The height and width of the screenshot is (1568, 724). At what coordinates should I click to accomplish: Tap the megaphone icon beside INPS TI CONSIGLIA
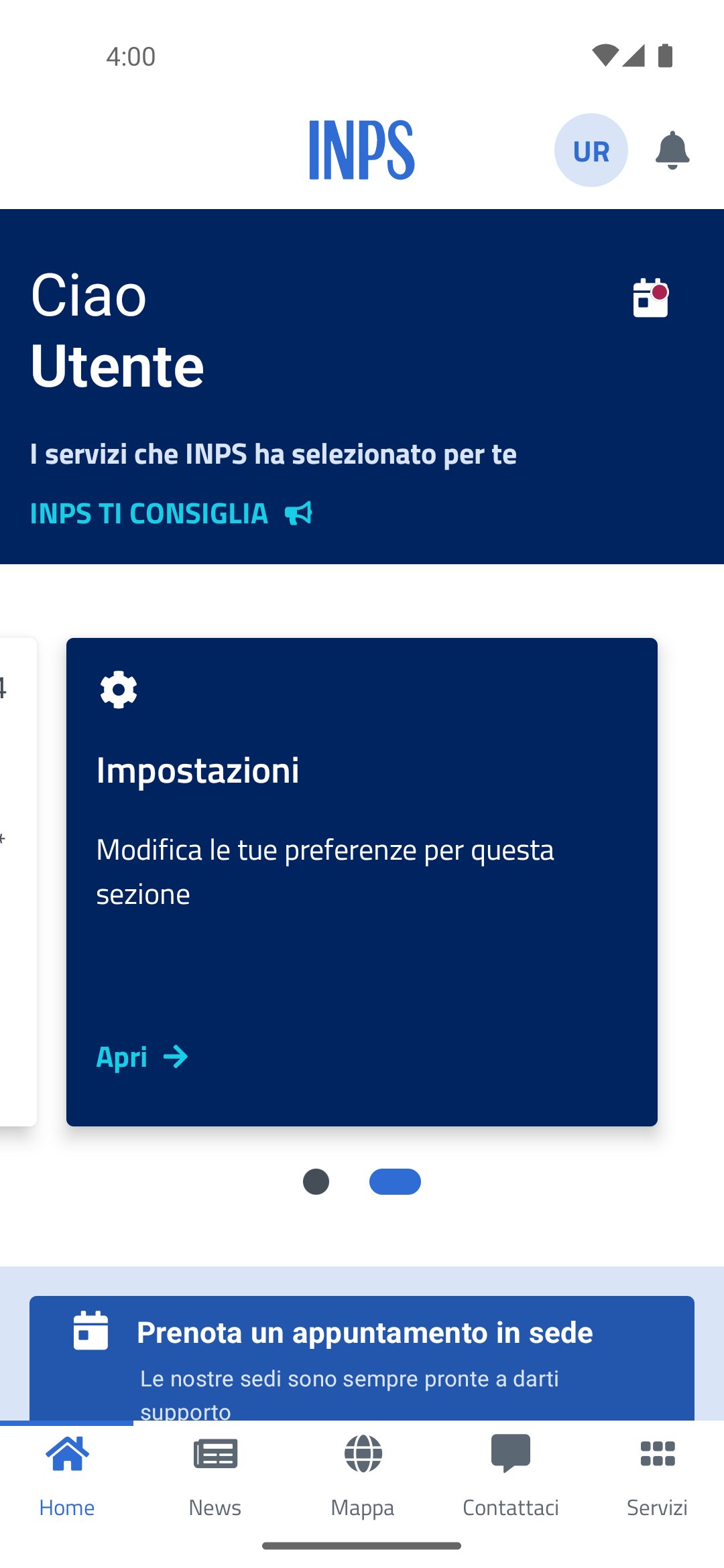(x=299, y=513)
